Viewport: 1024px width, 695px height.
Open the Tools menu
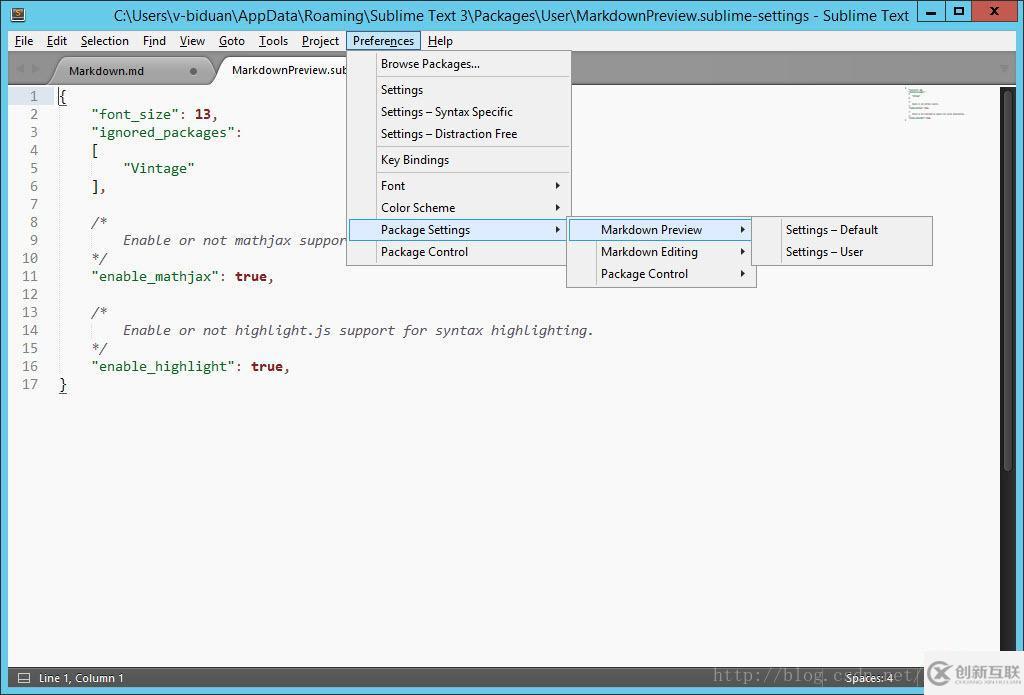point(273,41)
